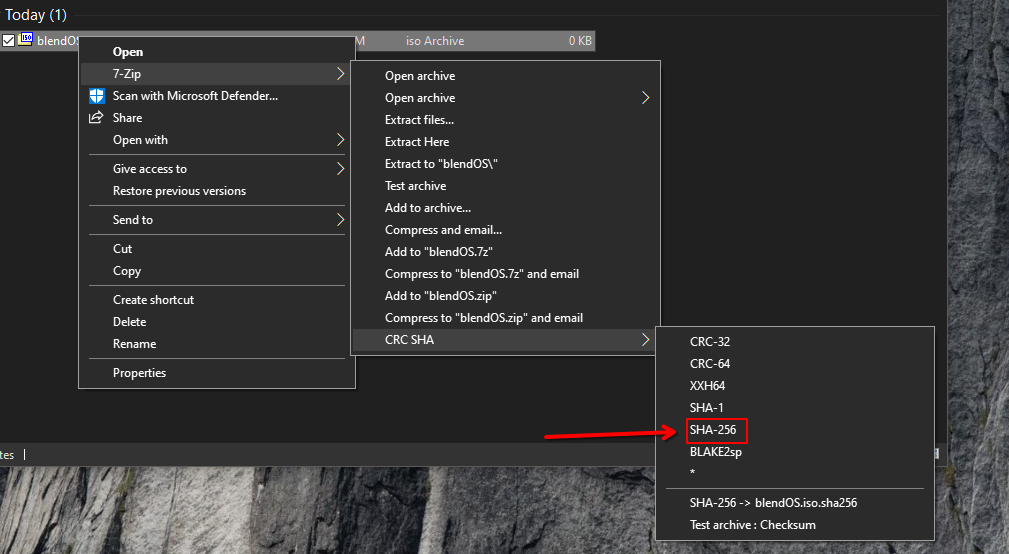Expand the CRC SHA submenu arrow
1009x554 pixels.
646,340
